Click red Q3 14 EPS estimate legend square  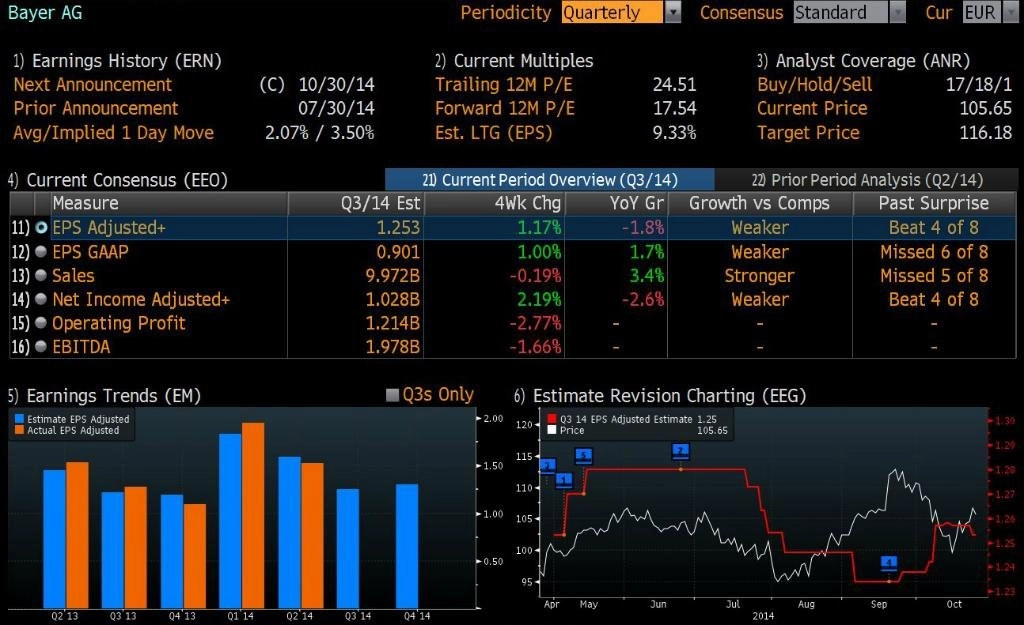click(x=552, y=419)
